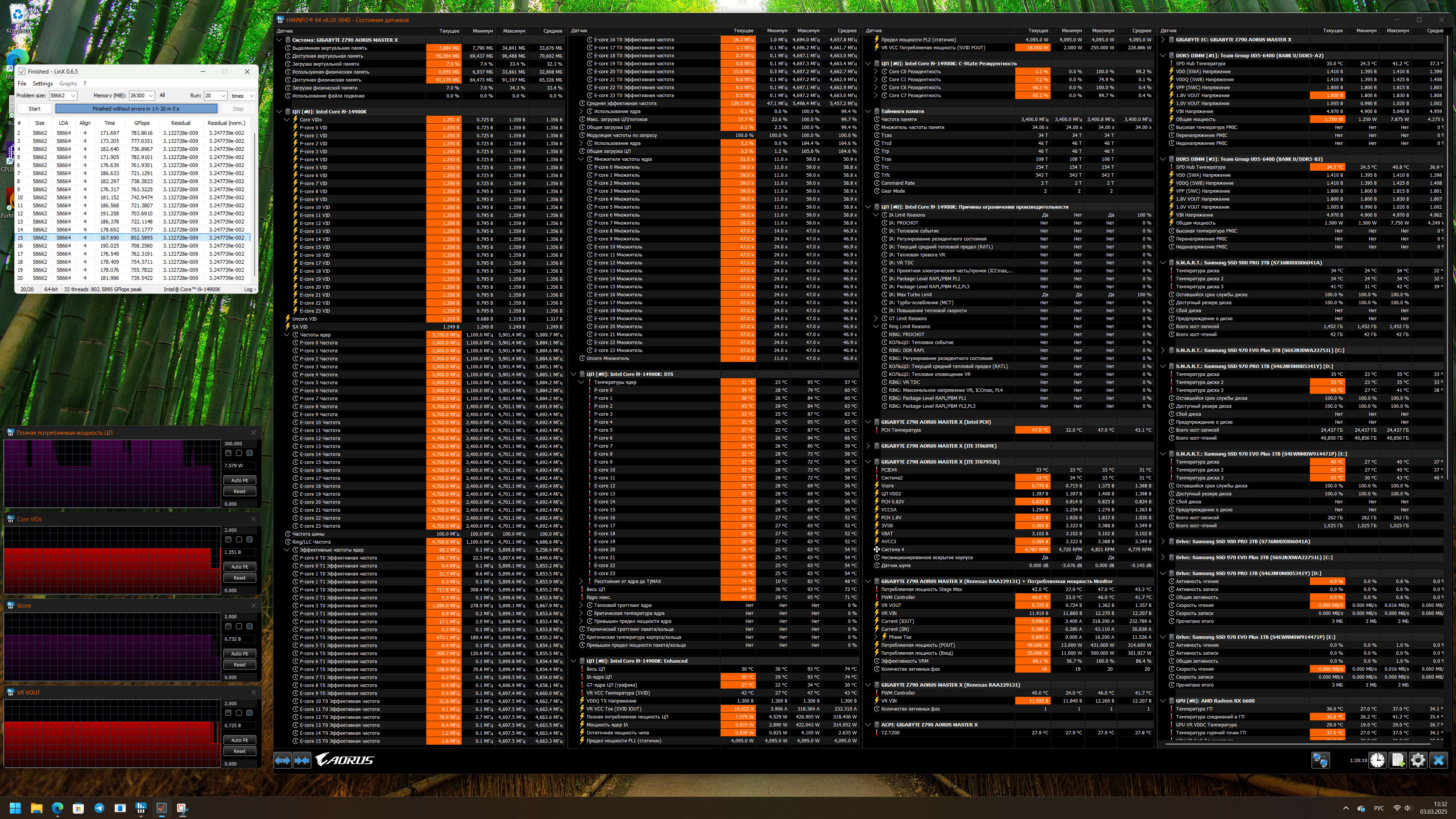This screenshot has height=819, width=1456.
Task: Toggle first small square in Vcore graph panel
Action: [x=228, y=626]
